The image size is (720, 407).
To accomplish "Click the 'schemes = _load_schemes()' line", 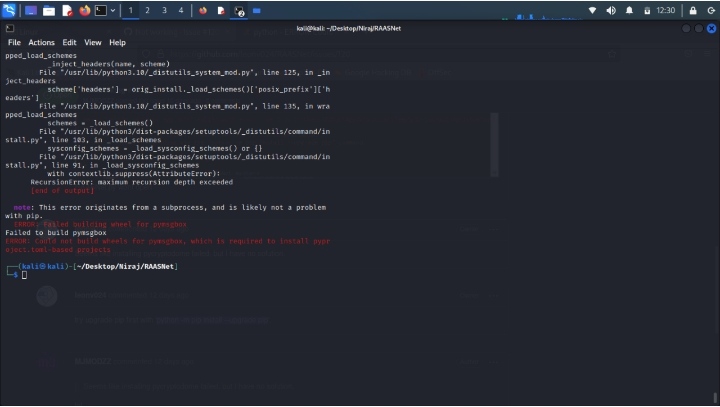I will coord(100,123).
